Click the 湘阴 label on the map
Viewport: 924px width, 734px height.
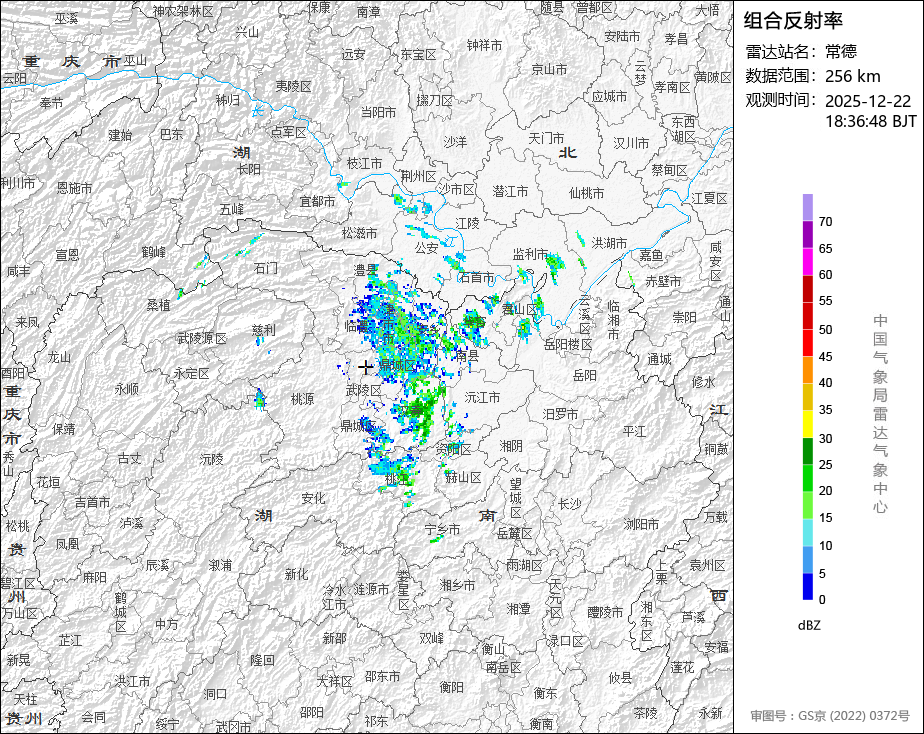coord(511,446)
